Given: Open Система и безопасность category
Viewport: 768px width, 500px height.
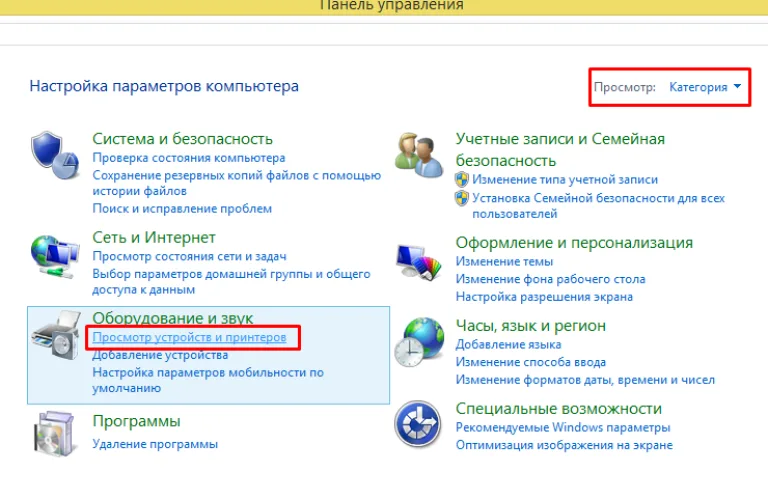Looking at the screenshot, I should point(182,139).
